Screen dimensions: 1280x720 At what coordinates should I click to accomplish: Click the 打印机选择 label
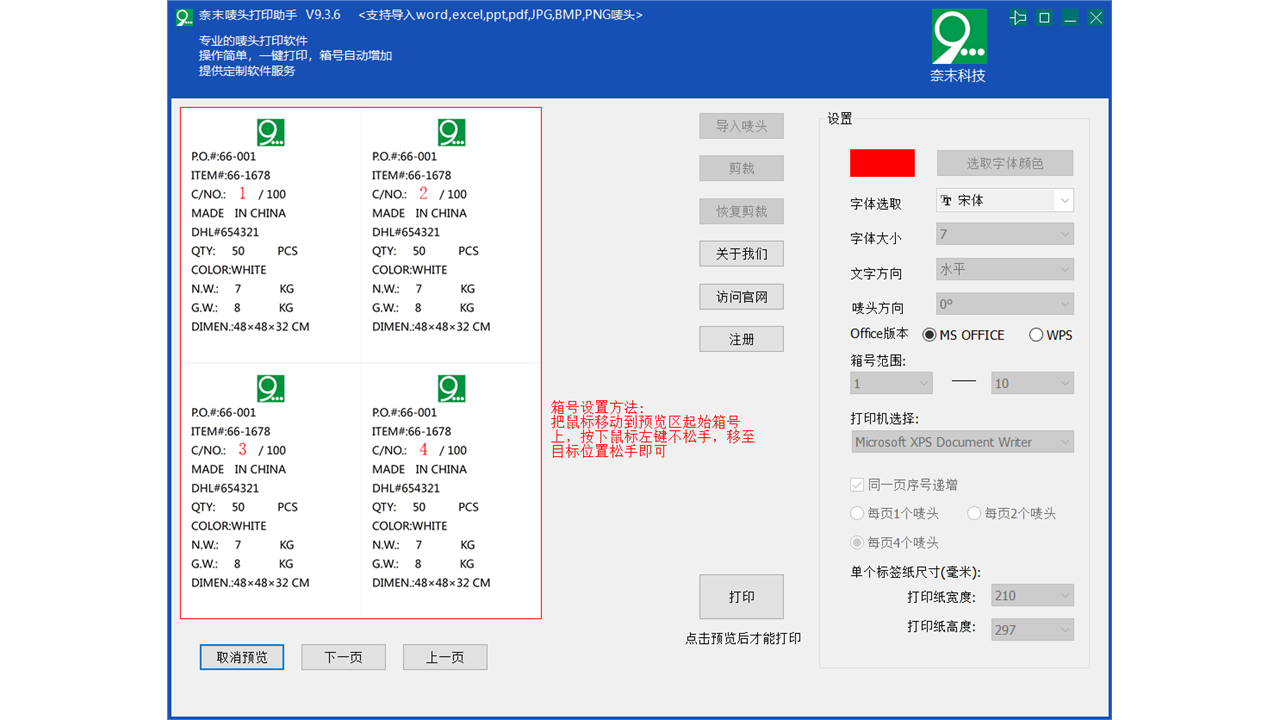(884, 418)
